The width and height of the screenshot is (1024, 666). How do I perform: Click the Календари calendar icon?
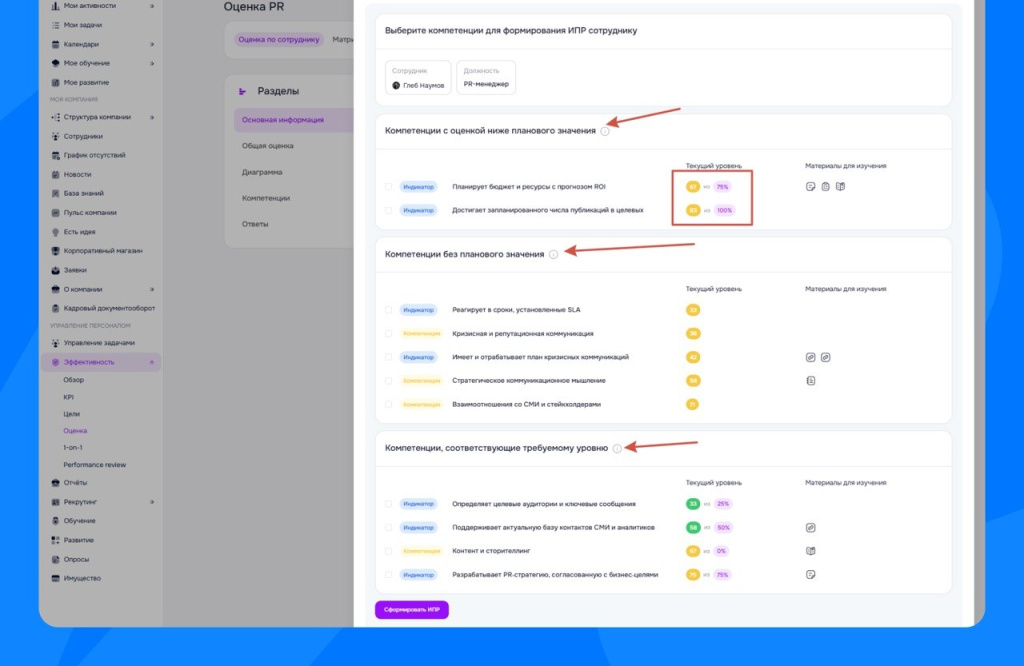tap(56, 44)
